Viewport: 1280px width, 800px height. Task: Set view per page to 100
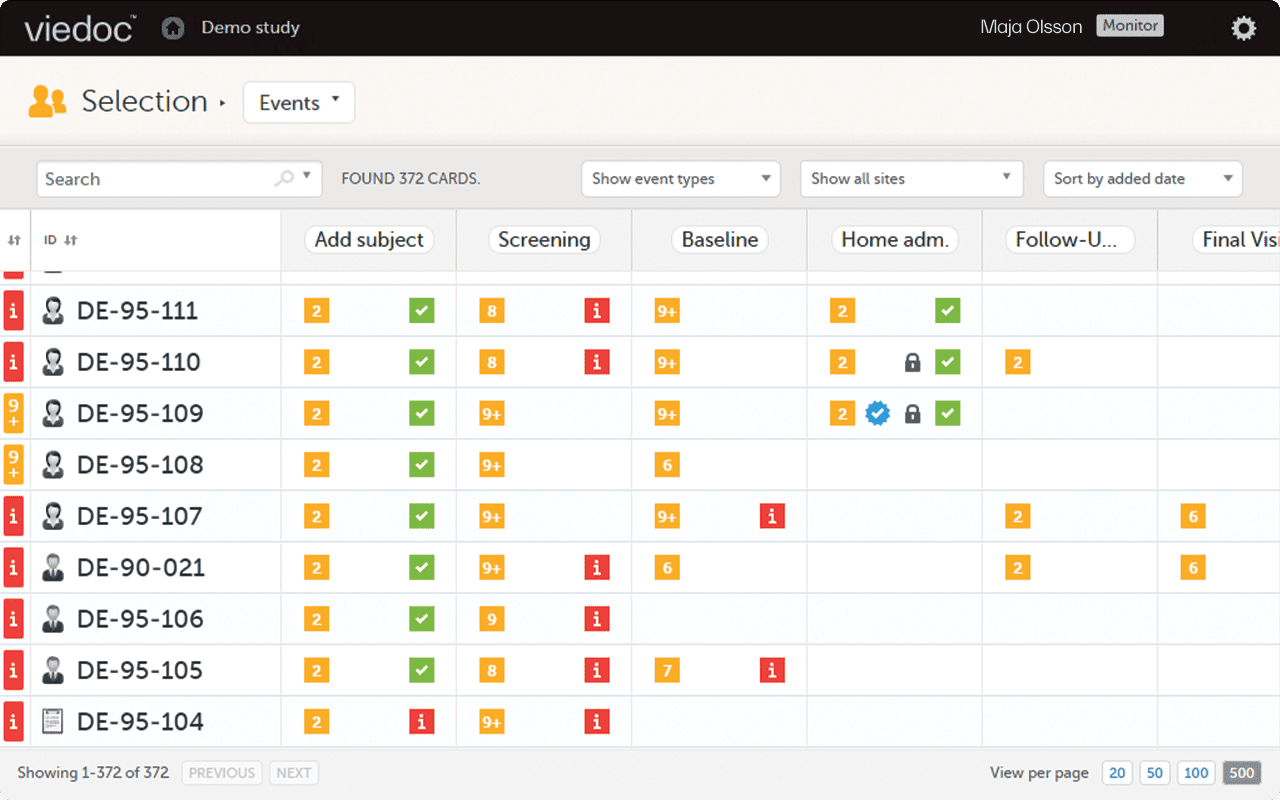click(x=1196, y=773)
